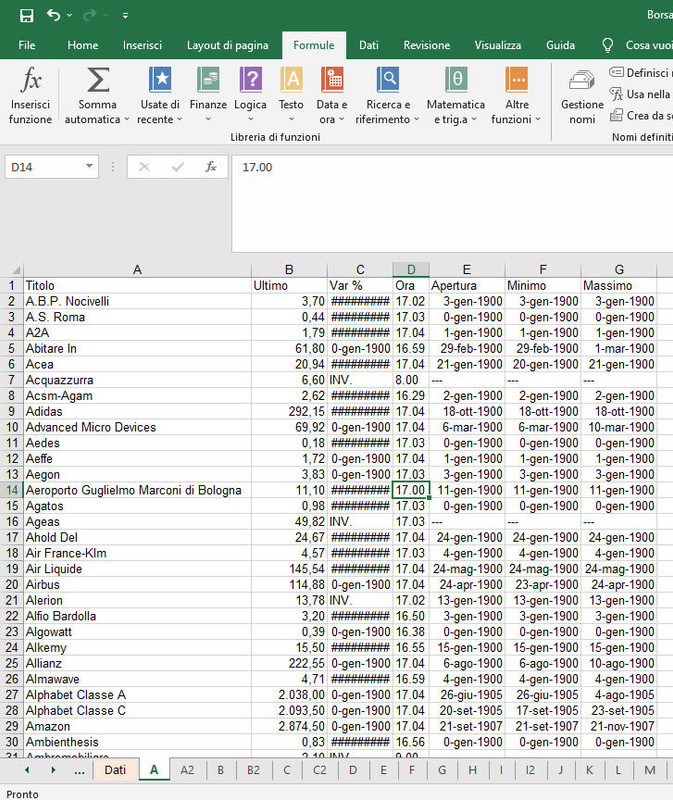Click Cancel X in formula bar
673x800 pixels.
[144, 167]
